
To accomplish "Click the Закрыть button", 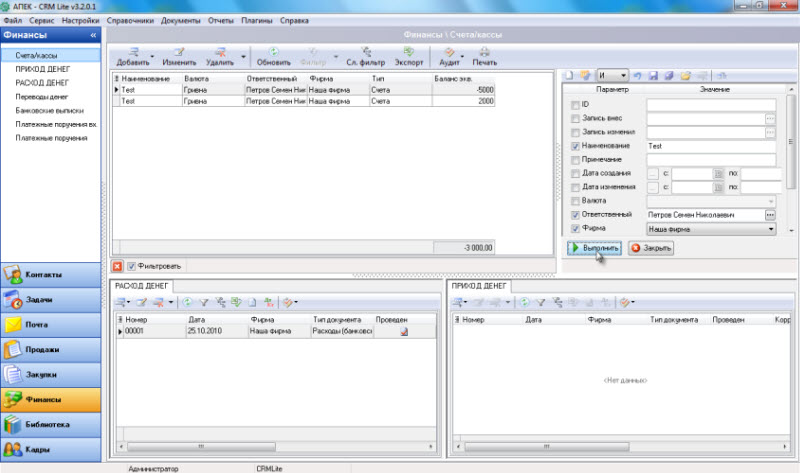I will [x=651, y=248].
